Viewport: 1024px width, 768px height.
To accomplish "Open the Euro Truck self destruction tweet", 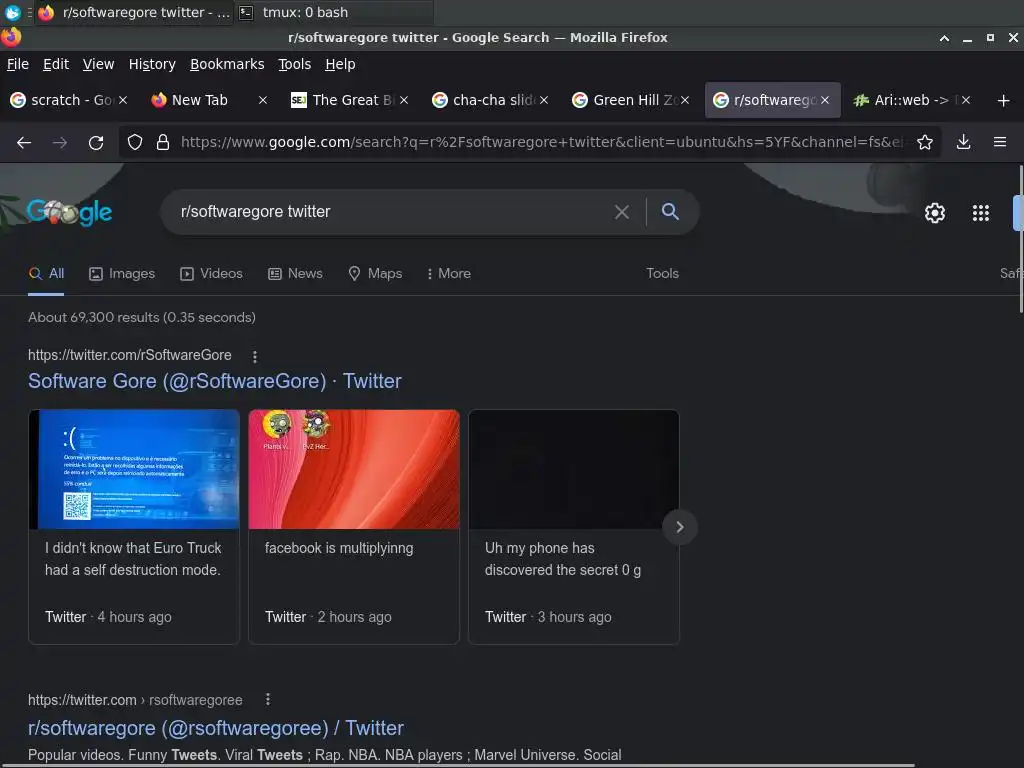I will pyautogui.click(x=133, y=559).
